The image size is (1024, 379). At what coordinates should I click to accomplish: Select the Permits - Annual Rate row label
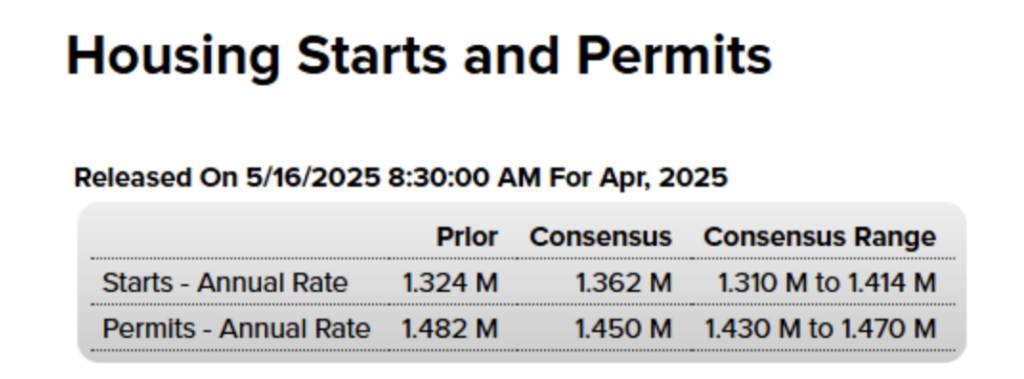(236, 328)
